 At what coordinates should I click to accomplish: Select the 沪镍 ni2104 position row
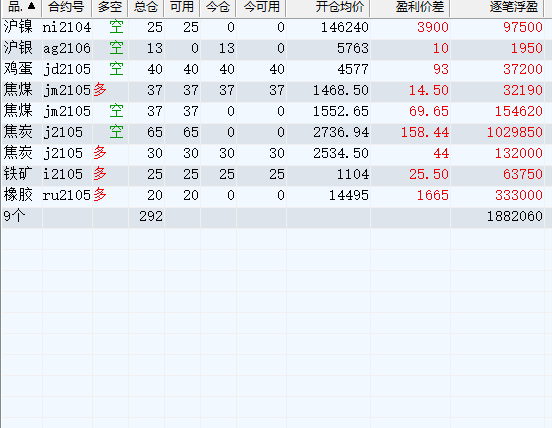273,27
